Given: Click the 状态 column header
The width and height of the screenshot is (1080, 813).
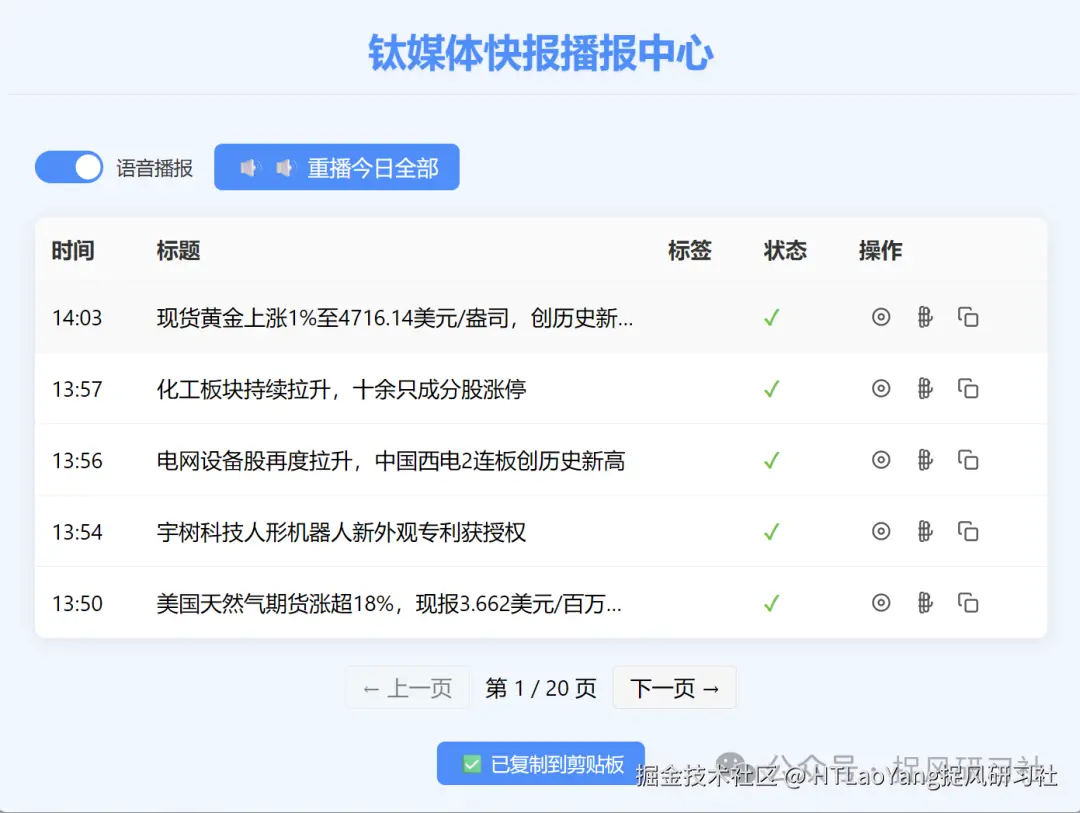Looking at the screenshot, I should click(x=785, y=251).
